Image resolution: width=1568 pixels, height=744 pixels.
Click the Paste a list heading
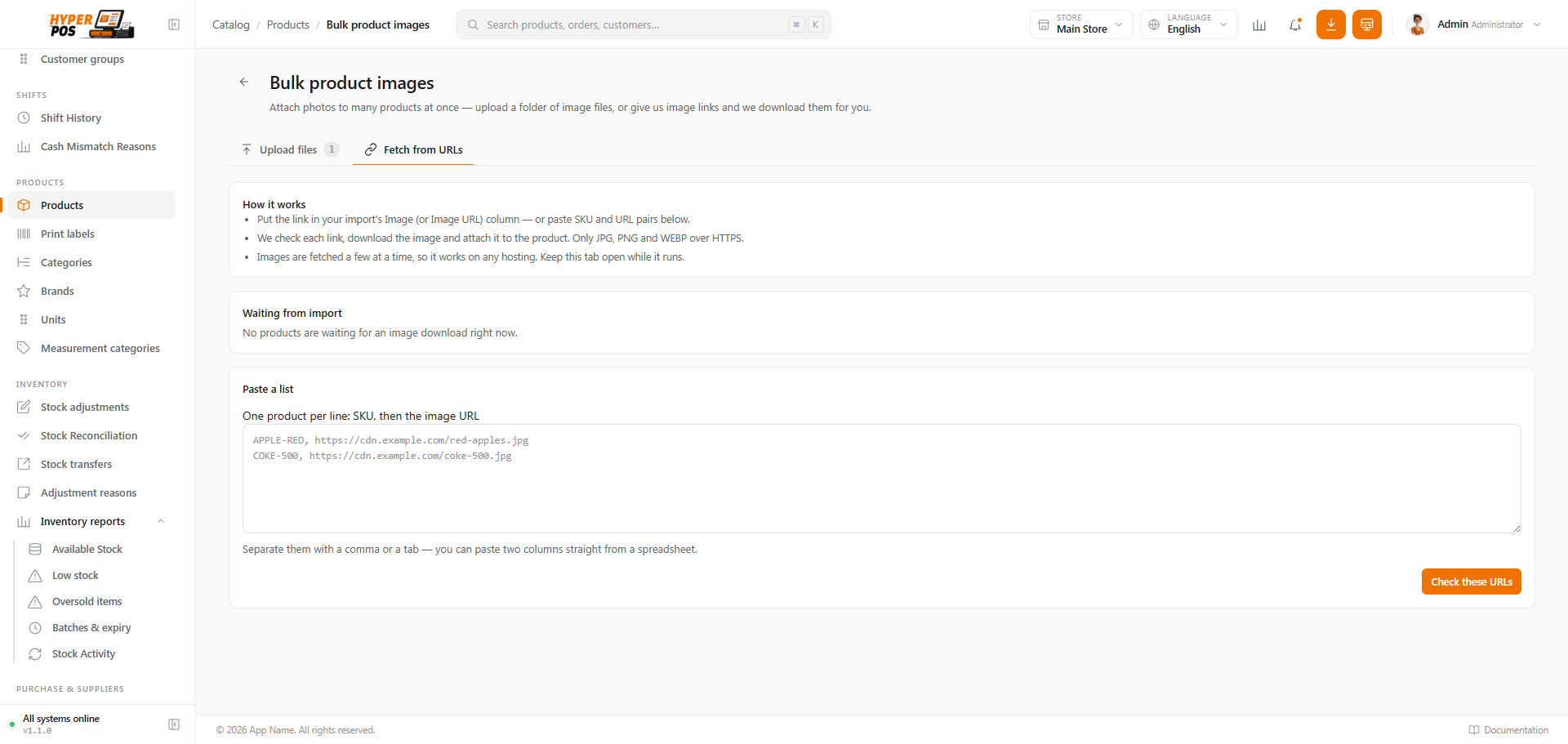click(x=268, y=390)
